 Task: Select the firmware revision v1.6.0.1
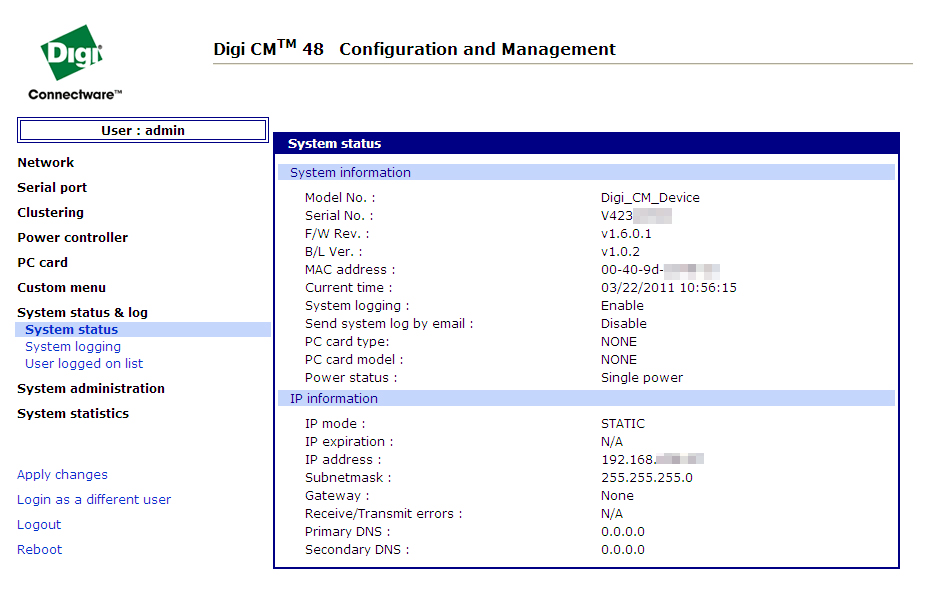coord(626,234)
